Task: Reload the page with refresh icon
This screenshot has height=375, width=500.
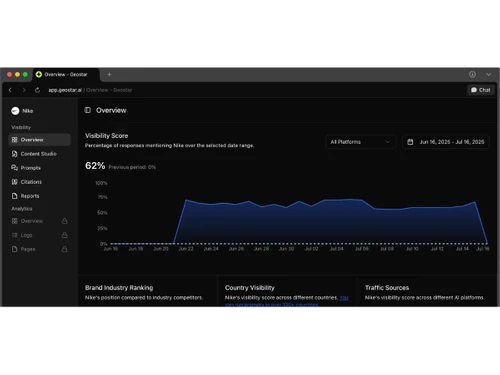Action: click(37, 90)
